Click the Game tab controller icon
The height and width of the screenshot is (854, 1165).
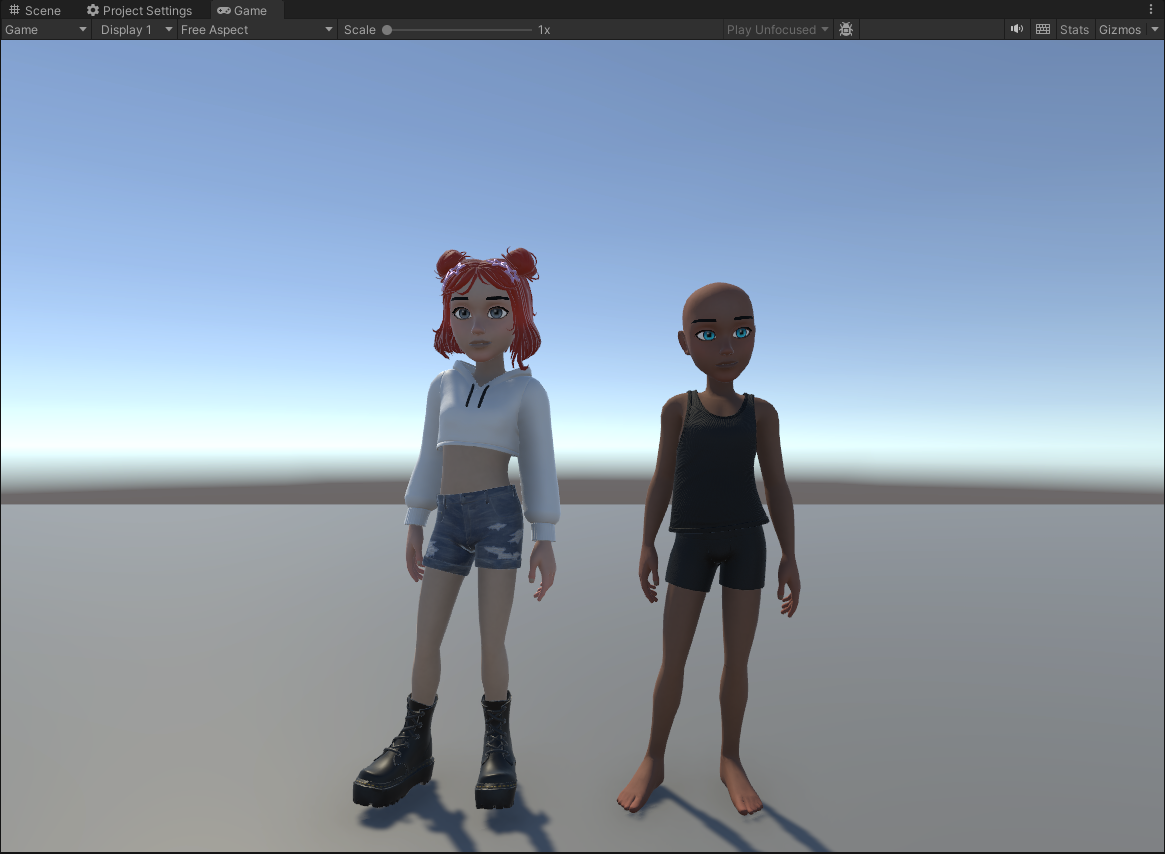[222, 10]
